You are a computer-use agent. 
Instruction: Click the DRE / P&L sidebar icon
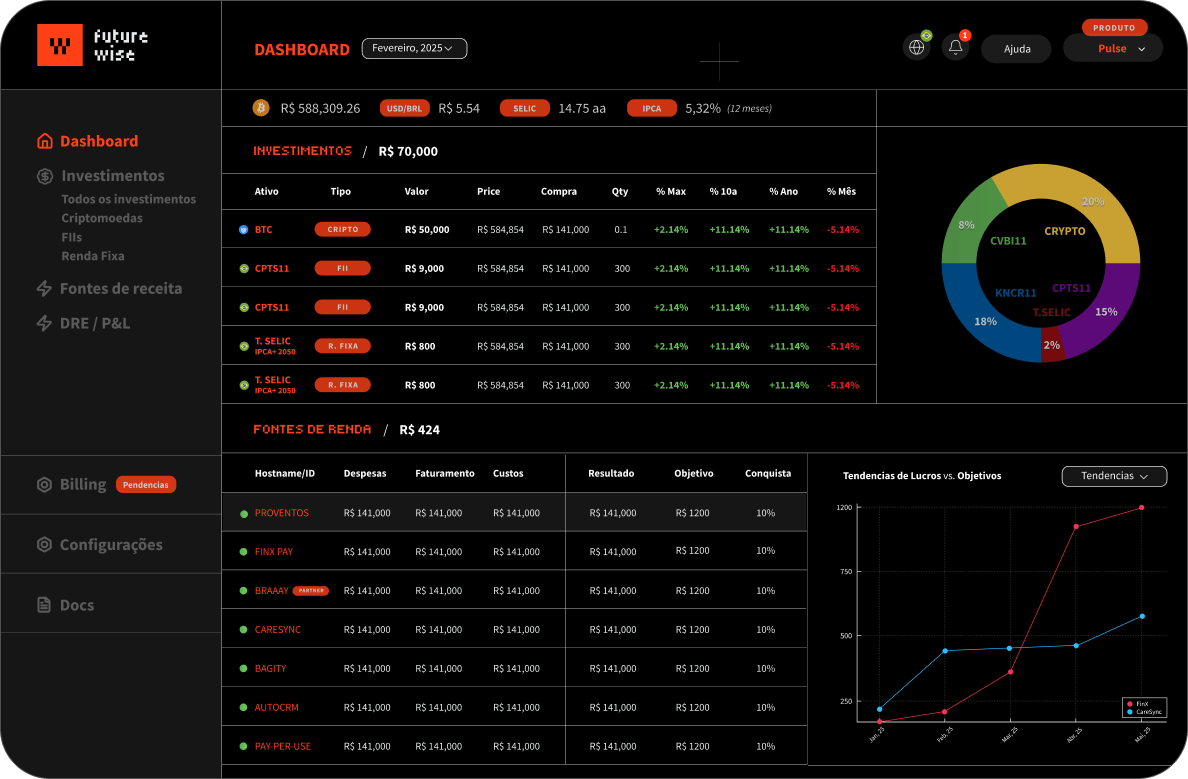pyautogui.click(x=45, y=323)
